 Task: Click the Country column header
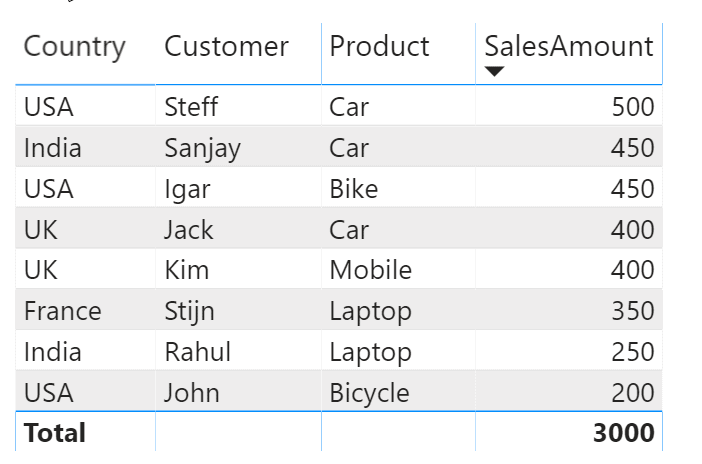(75, 46)
